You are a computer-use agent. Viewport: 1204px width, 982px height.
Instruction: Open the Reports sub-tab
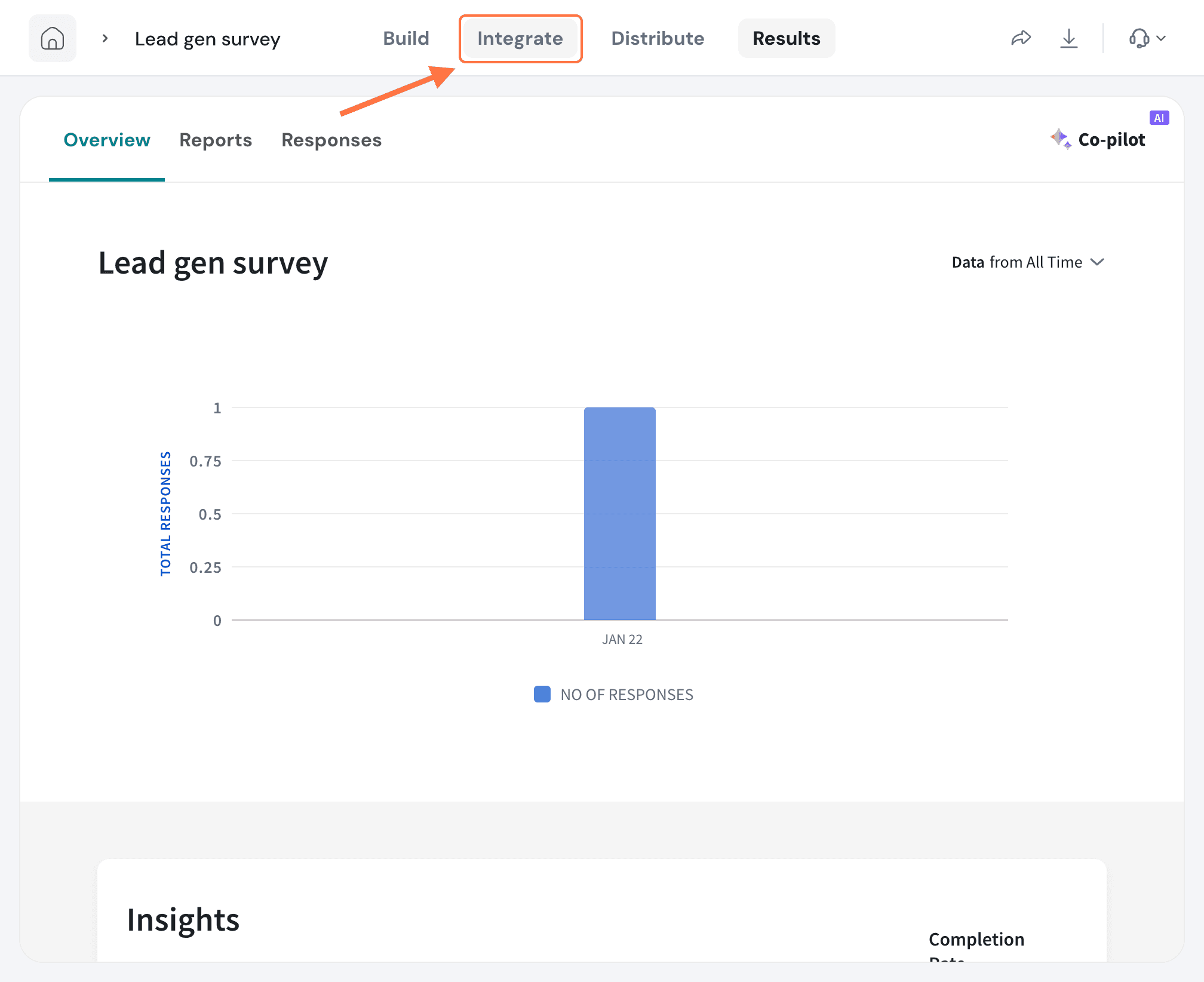216,140
